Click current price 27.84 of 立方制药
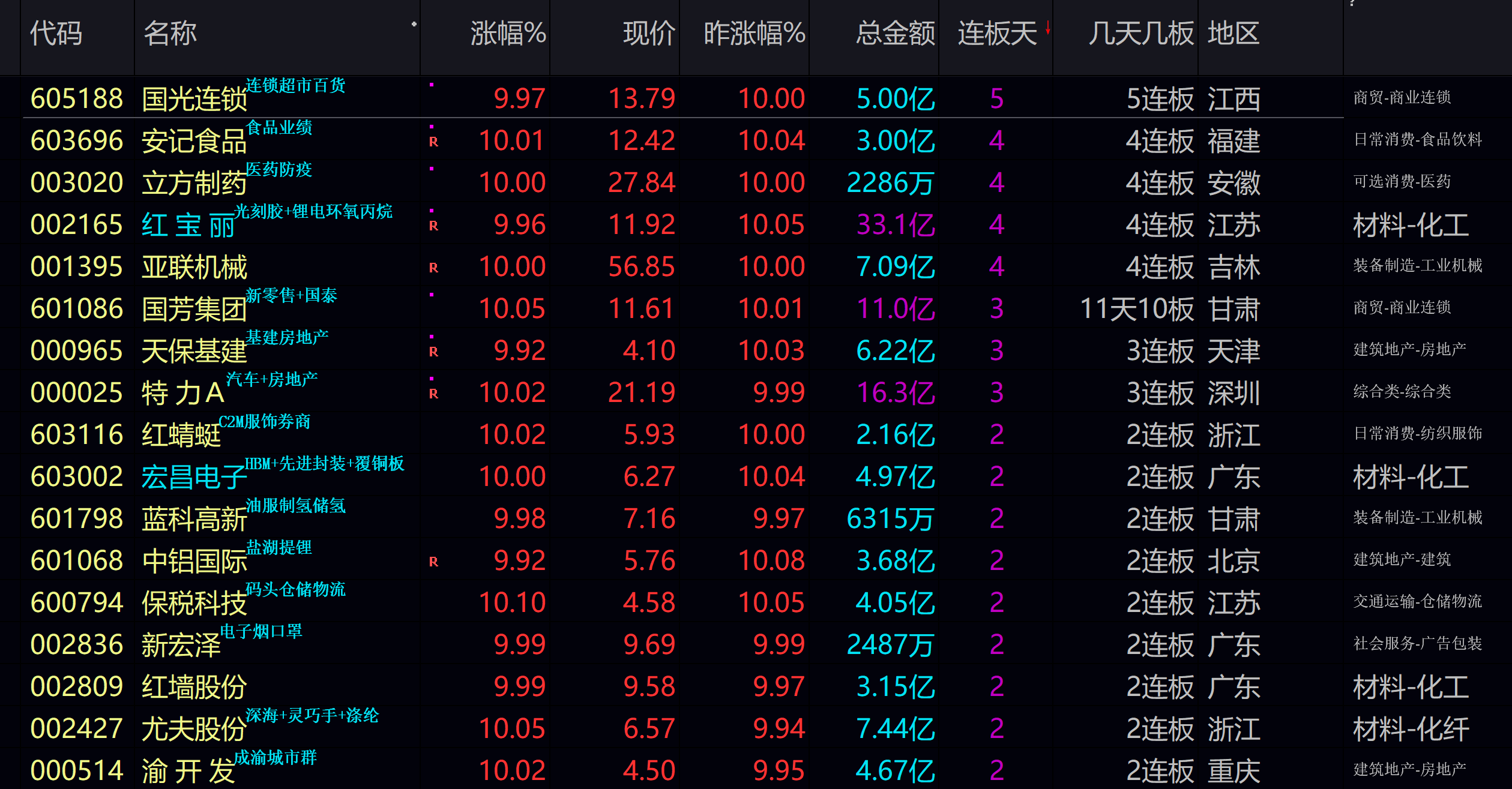The image size is (1512, 789). click(642, 182)
